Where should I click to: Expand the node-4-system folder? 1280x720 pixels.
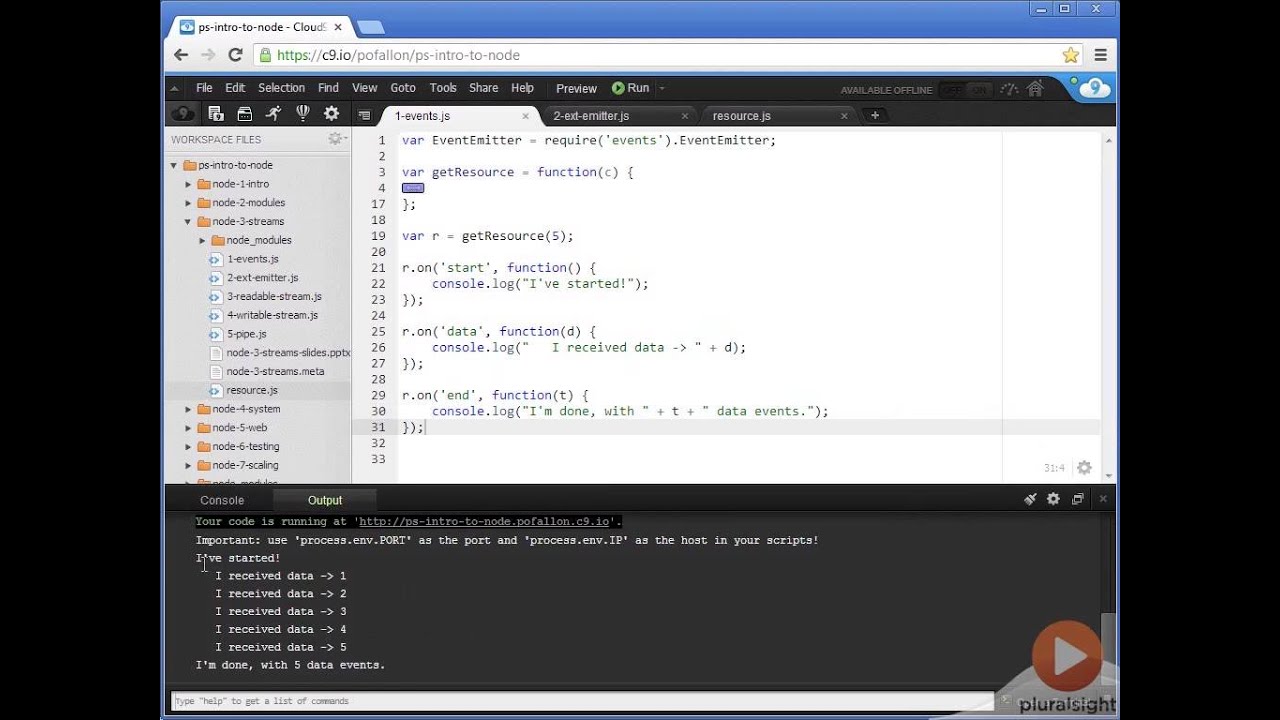pyautogui.click(x=188, y=409)
